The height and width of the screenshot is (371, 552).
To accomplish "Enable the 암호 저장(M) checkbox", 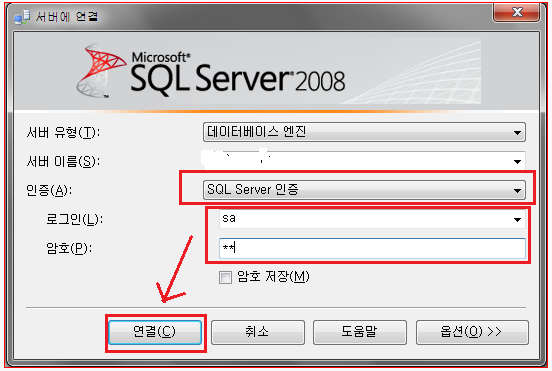I will click(x=225, y=277).
